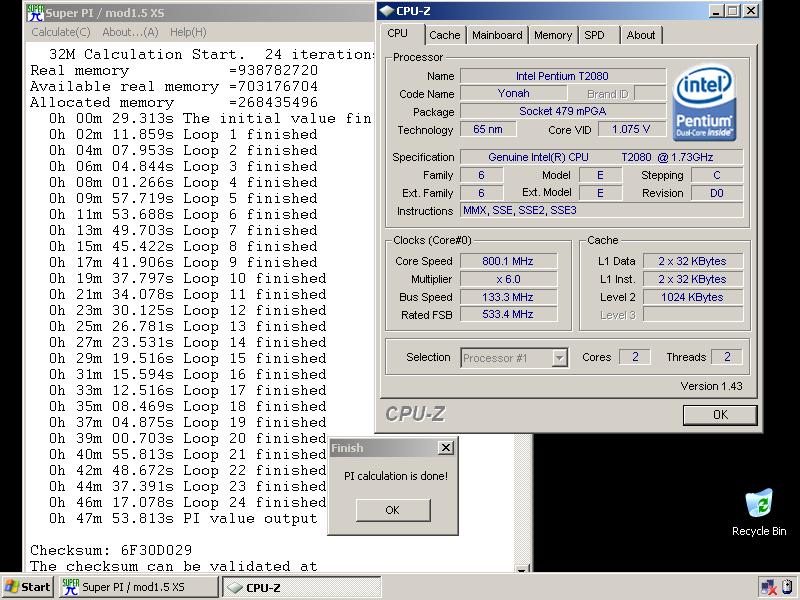Image resolution: width=800 pixels, height=600 pixels.
Task: Click the Loop 24 finished line
Action: [188, 503]
